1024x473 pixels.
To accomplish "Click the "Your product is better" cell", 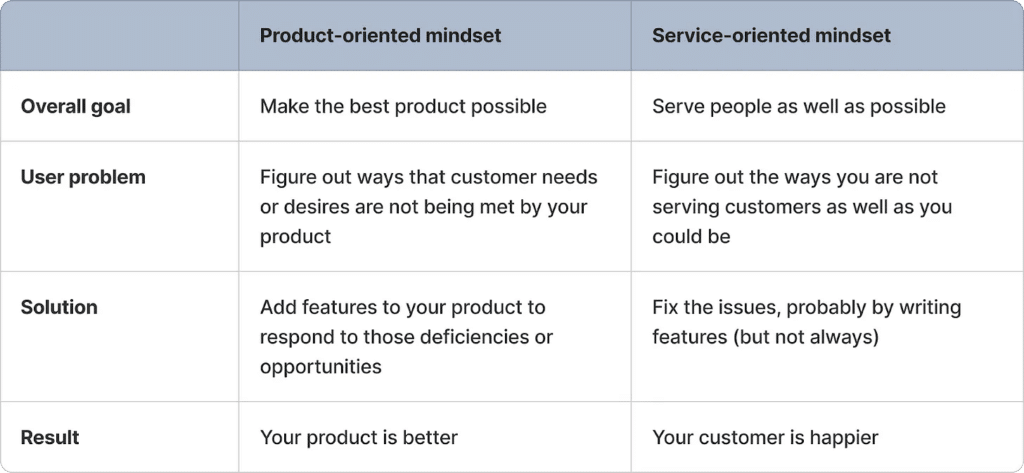I will 359,437.
